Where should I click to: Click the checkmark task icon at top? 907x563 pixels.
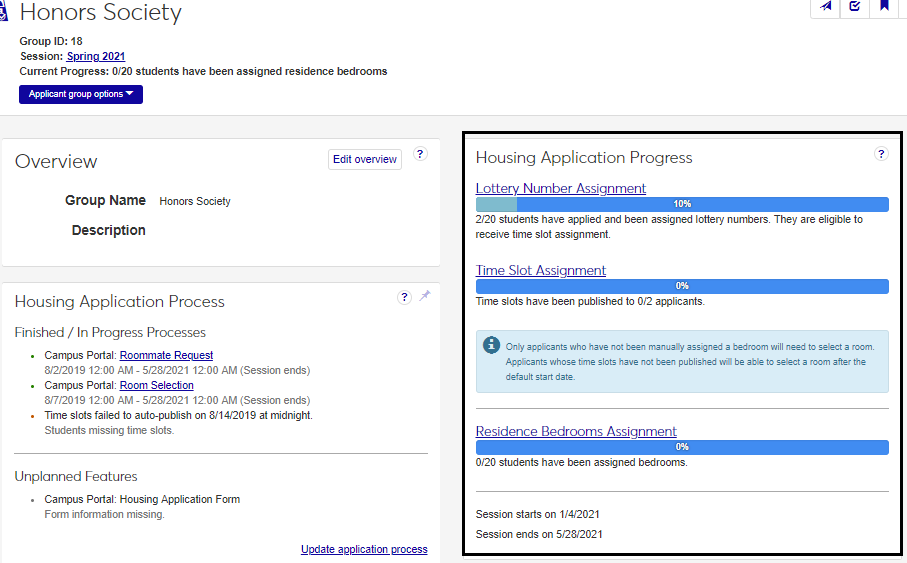tap(855, 7)
